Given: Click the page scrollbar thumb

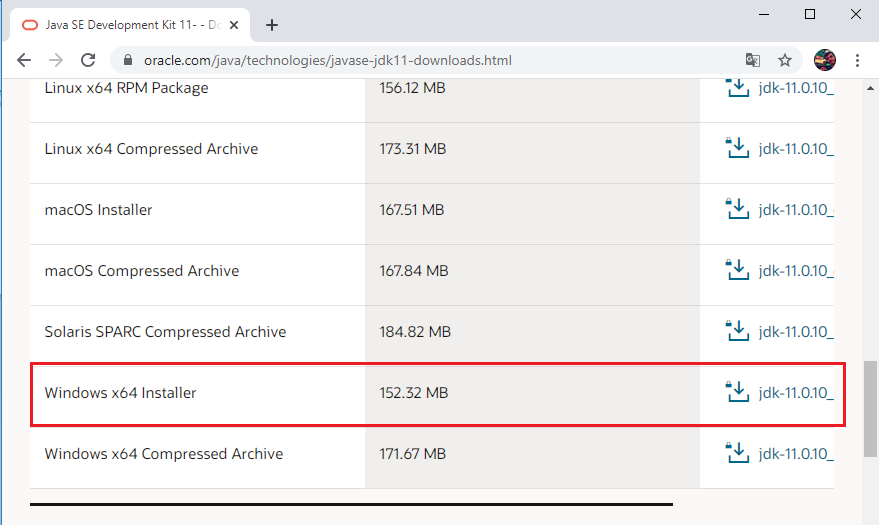Looking at the screenshot, I should pos(870,409).
